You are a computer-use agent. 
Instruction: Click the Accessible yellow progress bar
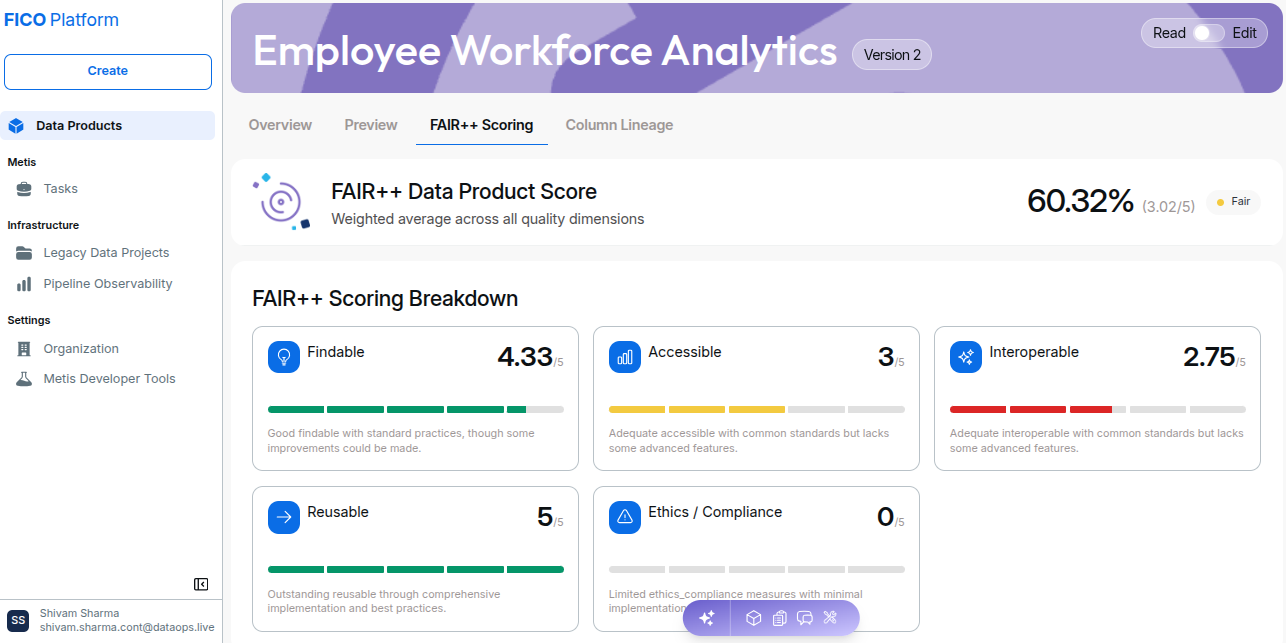(x=757, y=409)
